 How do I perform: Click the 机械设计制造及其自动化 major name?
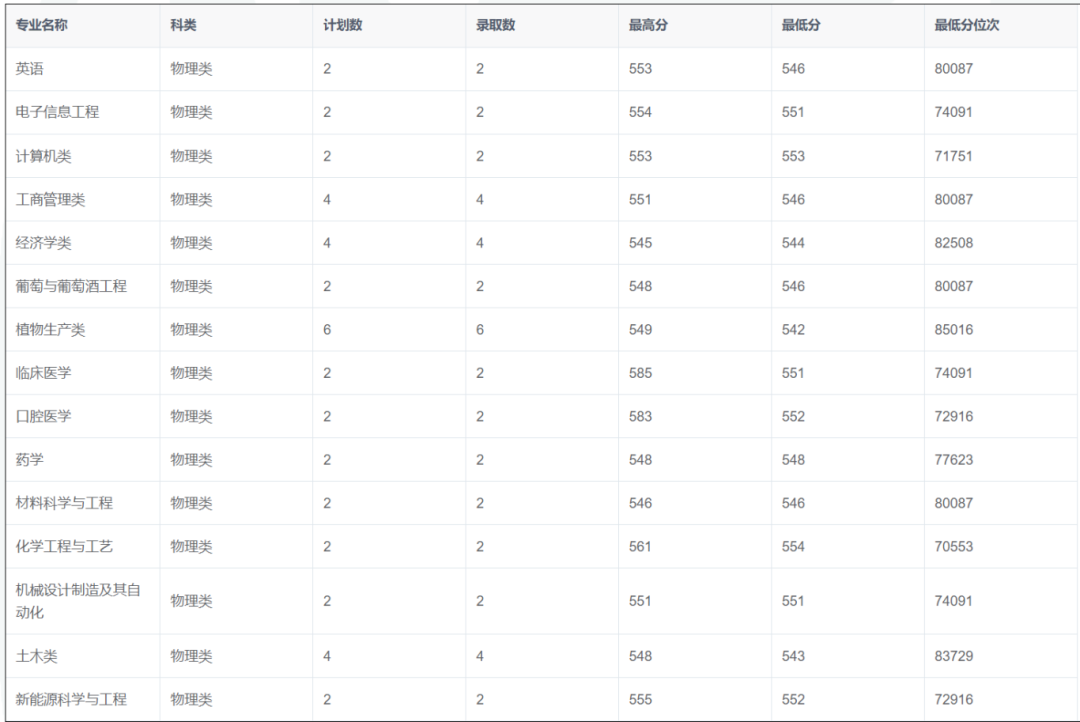tap(78, 601)
